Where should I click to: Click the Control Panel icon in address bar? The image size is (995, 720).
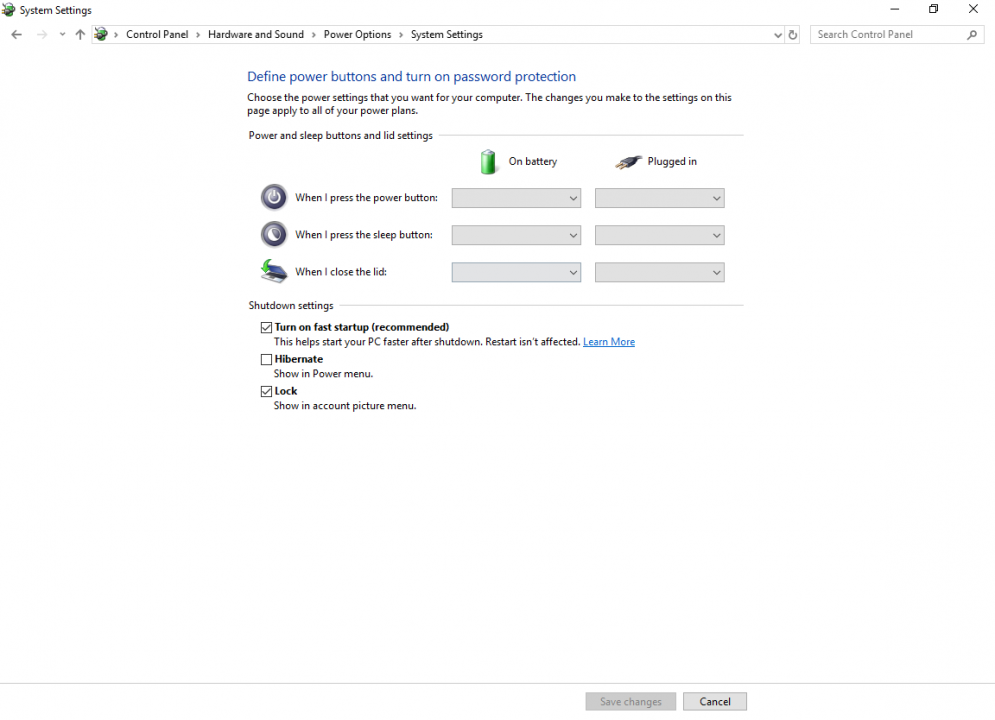pos(101,34)
